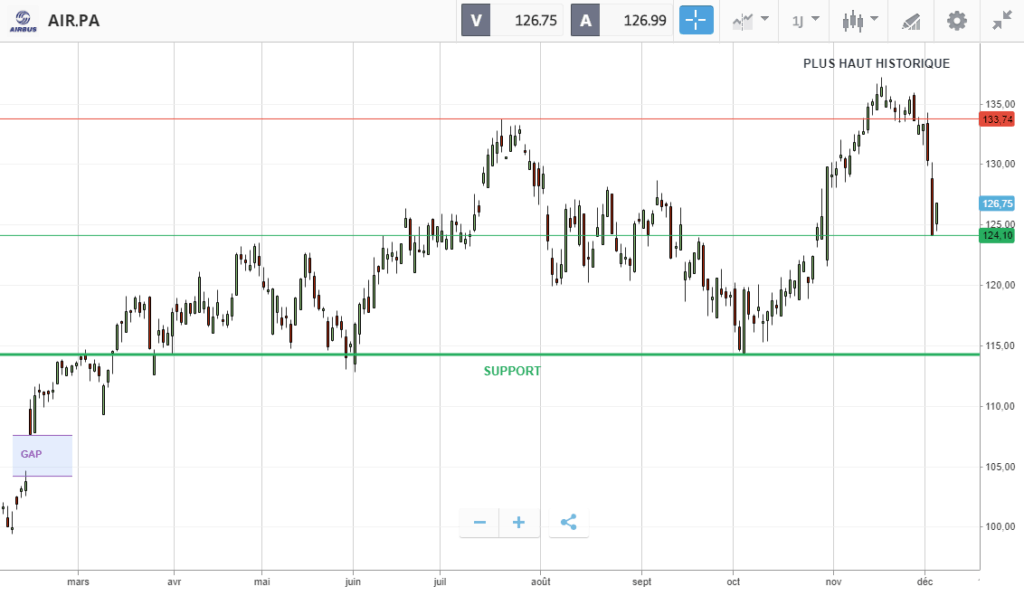Toggle the blue crosshair cursor tool

pyautogui.click(x=696, y=20)
